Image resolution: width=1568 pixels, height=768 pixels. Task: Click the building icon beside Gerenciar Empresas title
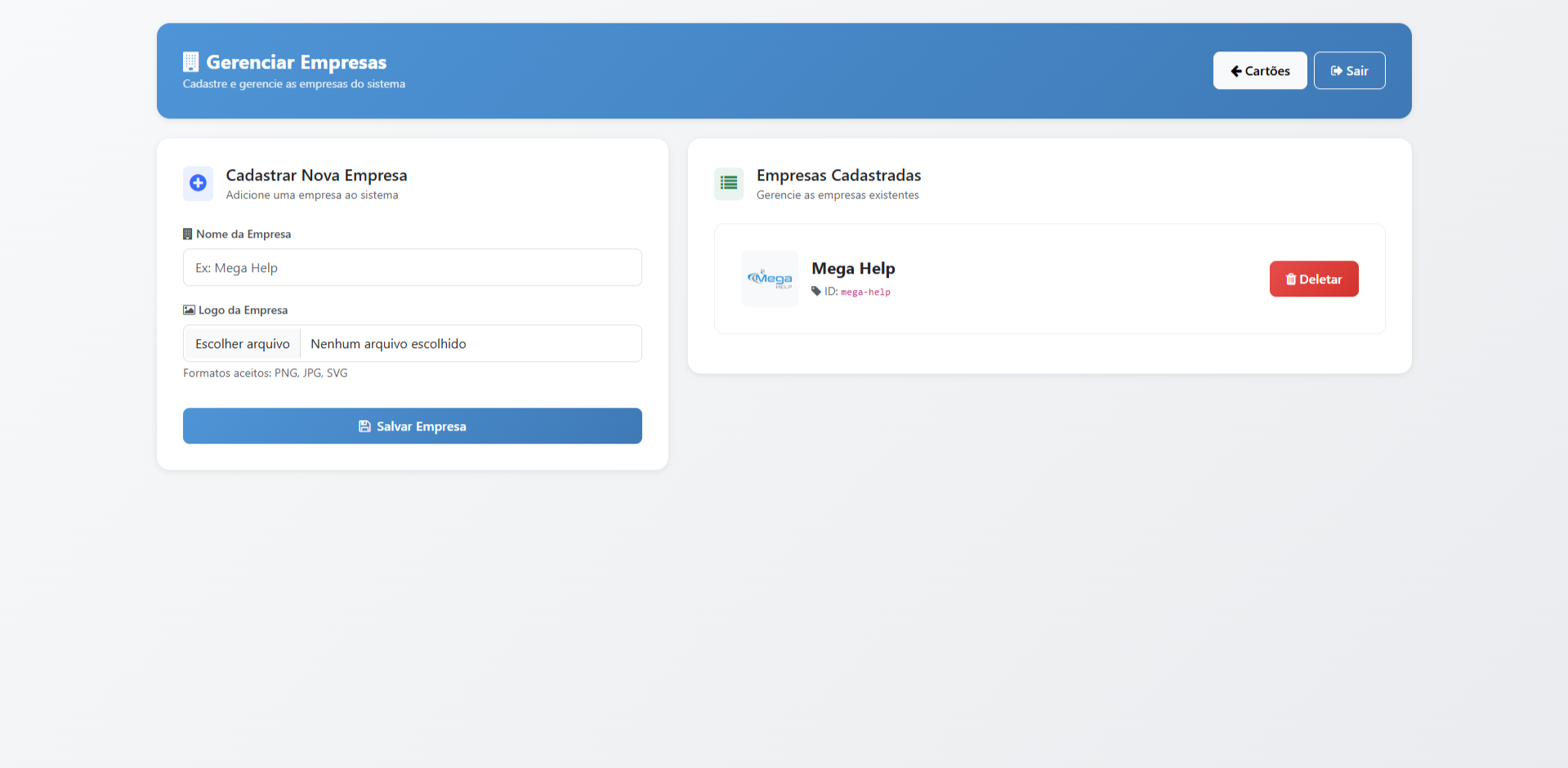pos(190,62)
